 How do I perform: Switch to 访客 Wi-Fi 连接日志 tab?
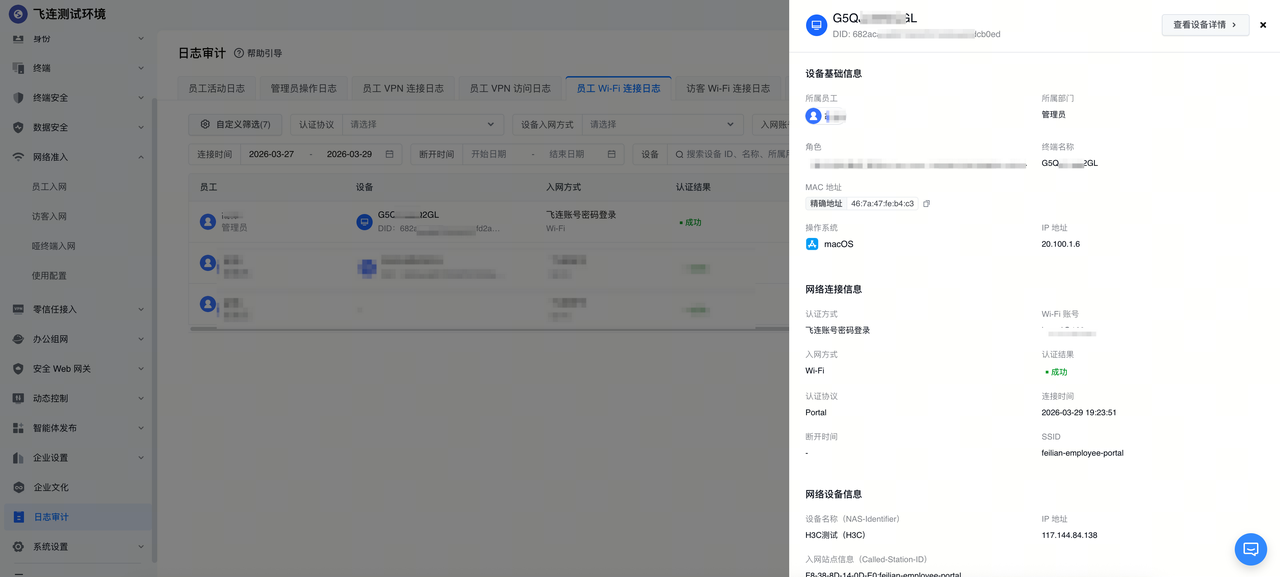coord(728,88)
